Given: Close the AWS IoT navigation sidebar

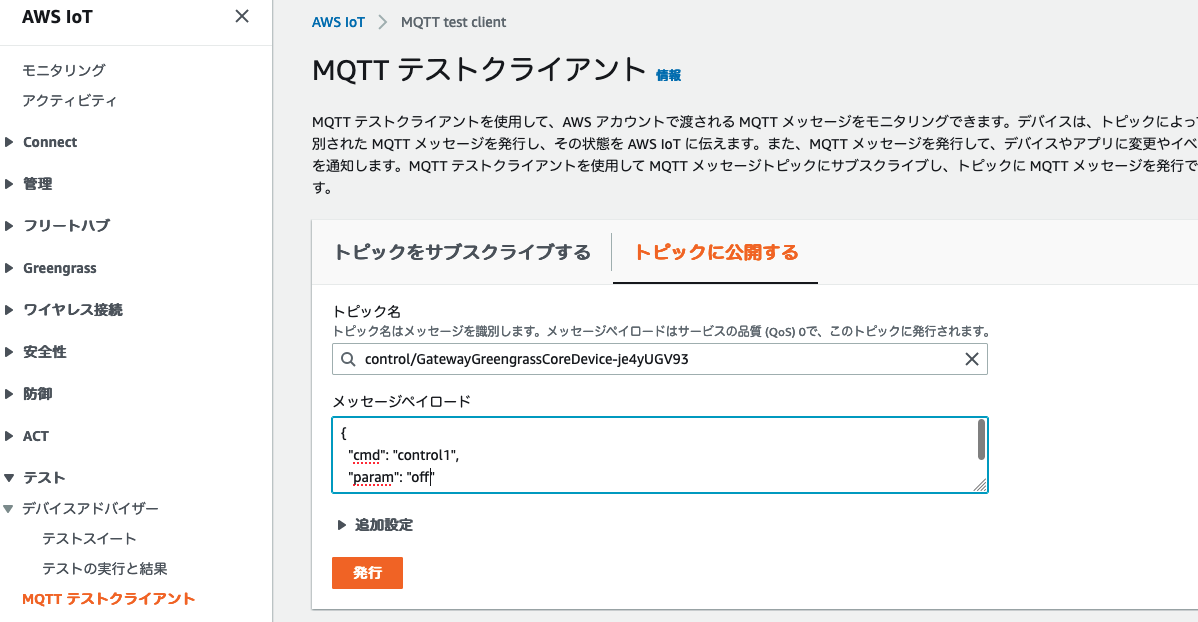Looking at the screenshot, I should click(x=241, y=16).
